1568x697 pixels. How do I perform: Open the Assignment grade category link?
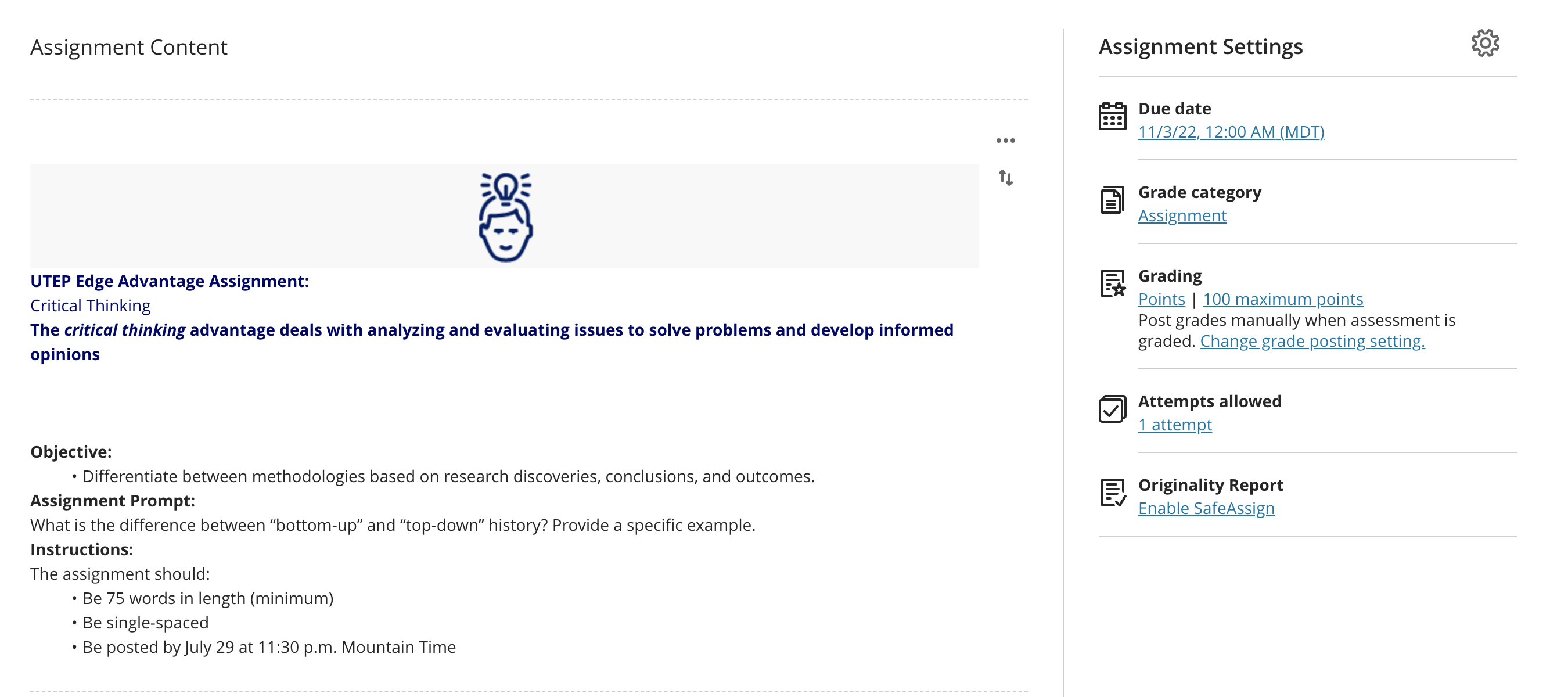1182,216
